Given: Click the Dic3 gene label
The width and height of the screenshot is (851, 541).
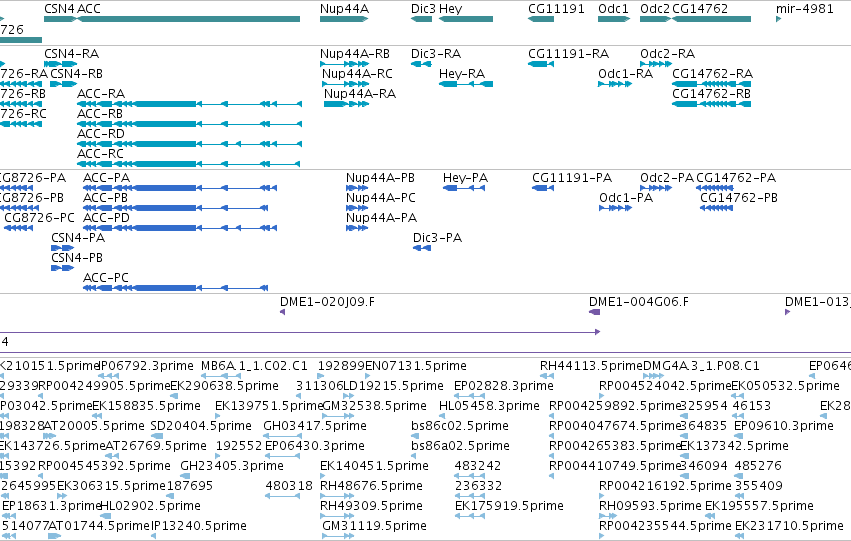Looking at the screenshot, I should pos(423,9).
